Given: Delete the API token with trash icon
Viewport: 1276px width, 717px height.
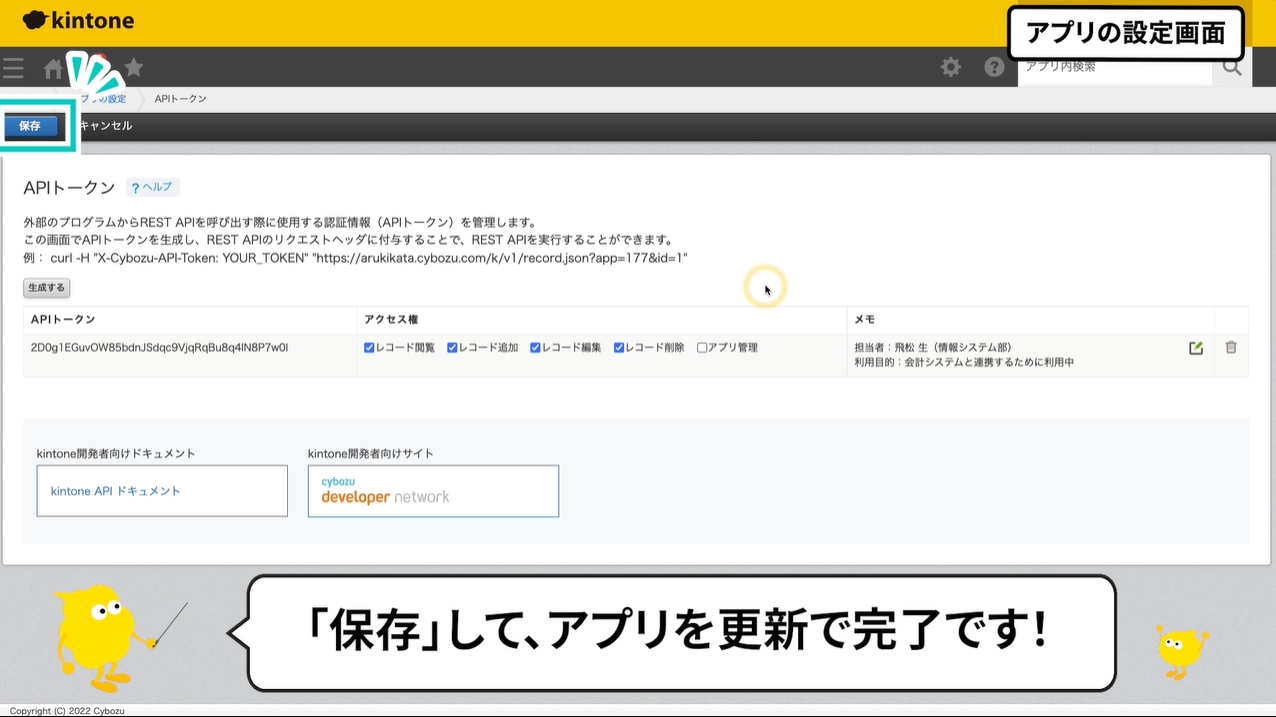Looking at the screenshot, I should pos(1231,347).
